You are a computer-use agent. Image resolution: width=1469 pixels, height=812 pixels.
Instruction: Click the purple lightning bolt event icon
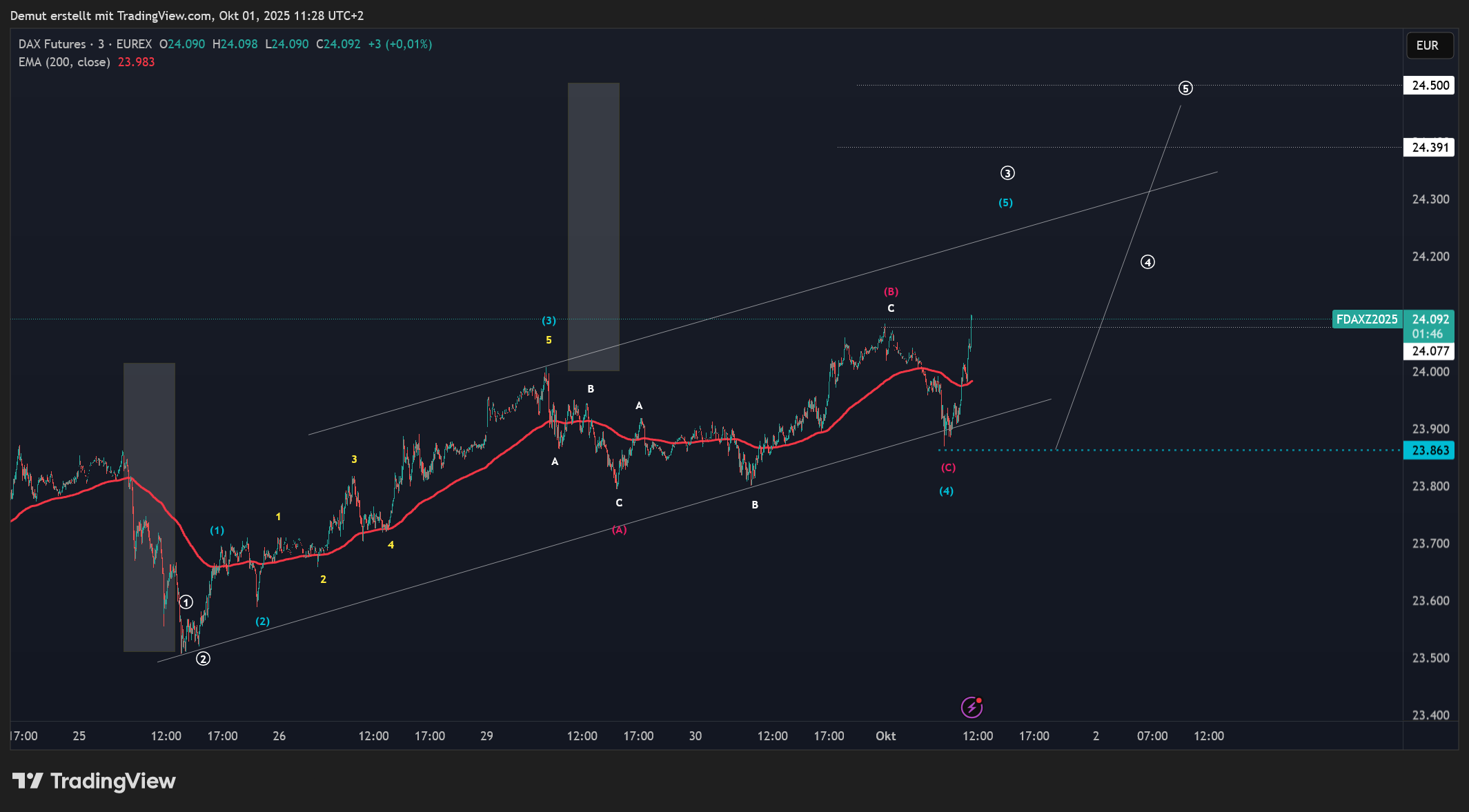pyautogui.click(x=972, y=707)
